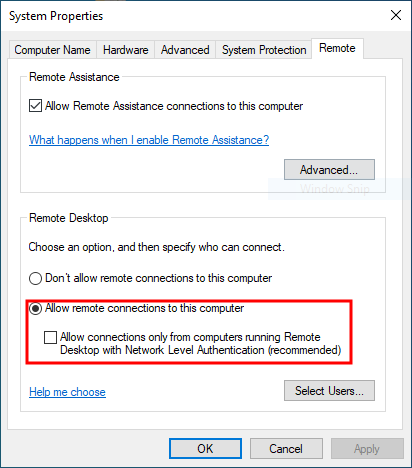The height and width of the screenshot is (468, 412).
Task: Go to the Advanced tab
Action: 185,50
